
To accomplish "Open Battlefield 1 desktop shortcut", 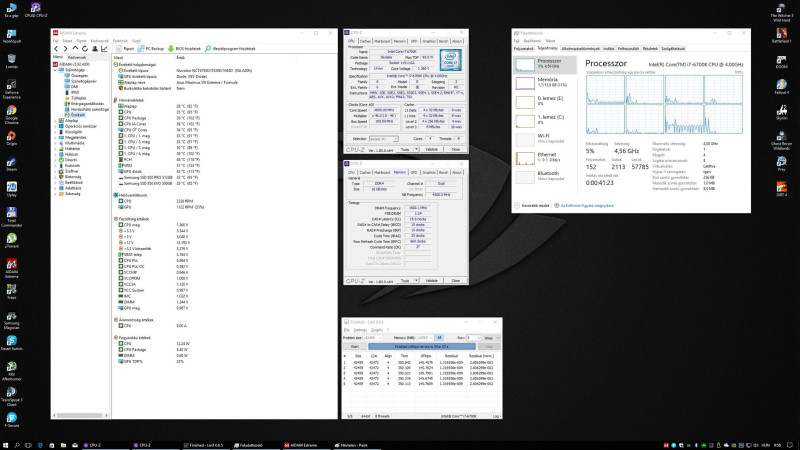I will point(782,36).
